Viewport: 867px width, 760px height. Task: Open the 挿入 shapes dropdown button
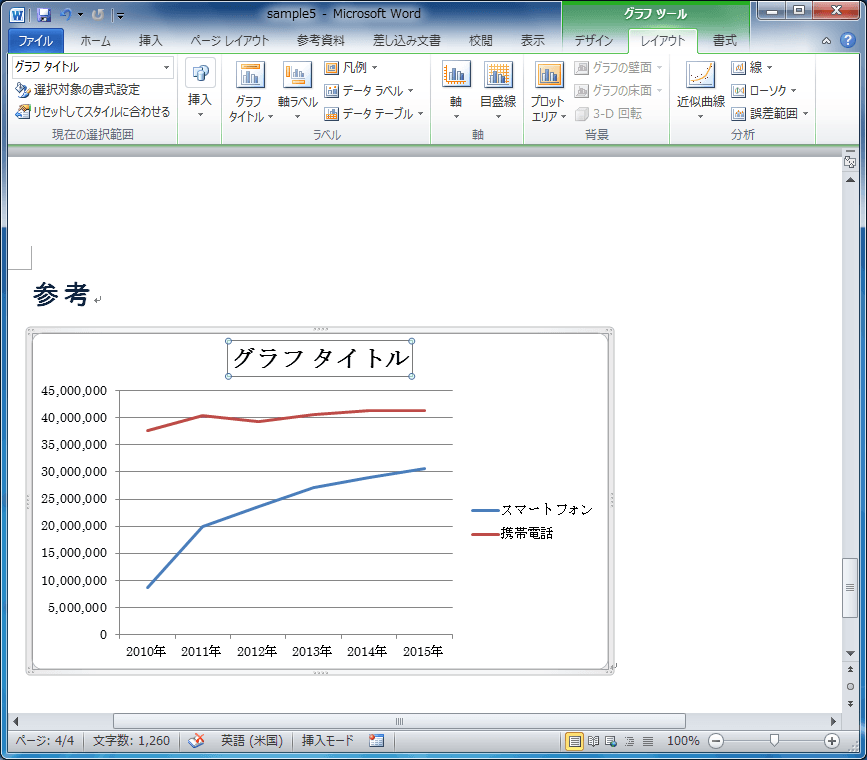[200, 90]
